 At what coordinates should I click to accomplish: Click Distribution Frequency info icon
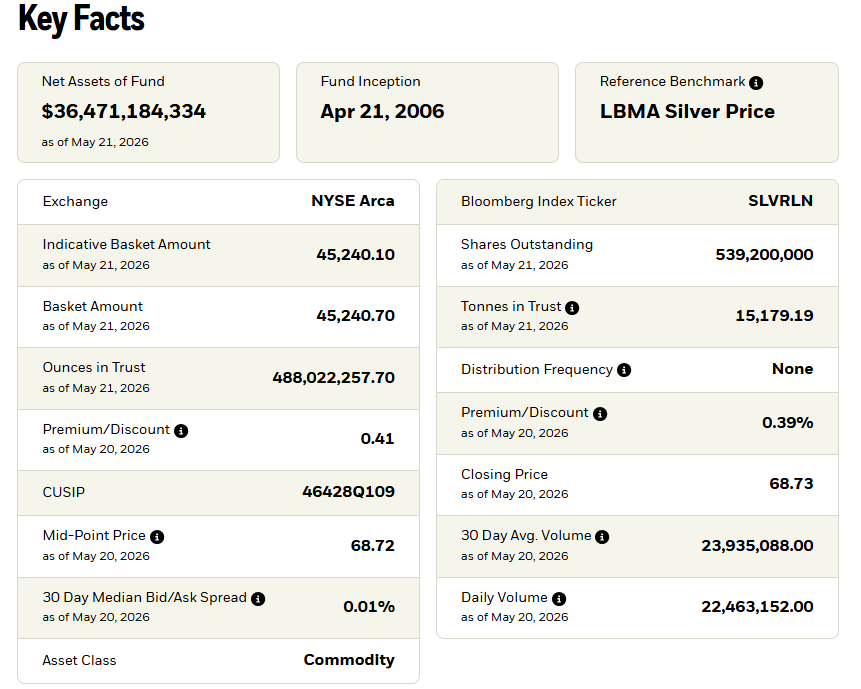(x=624, y=370)
